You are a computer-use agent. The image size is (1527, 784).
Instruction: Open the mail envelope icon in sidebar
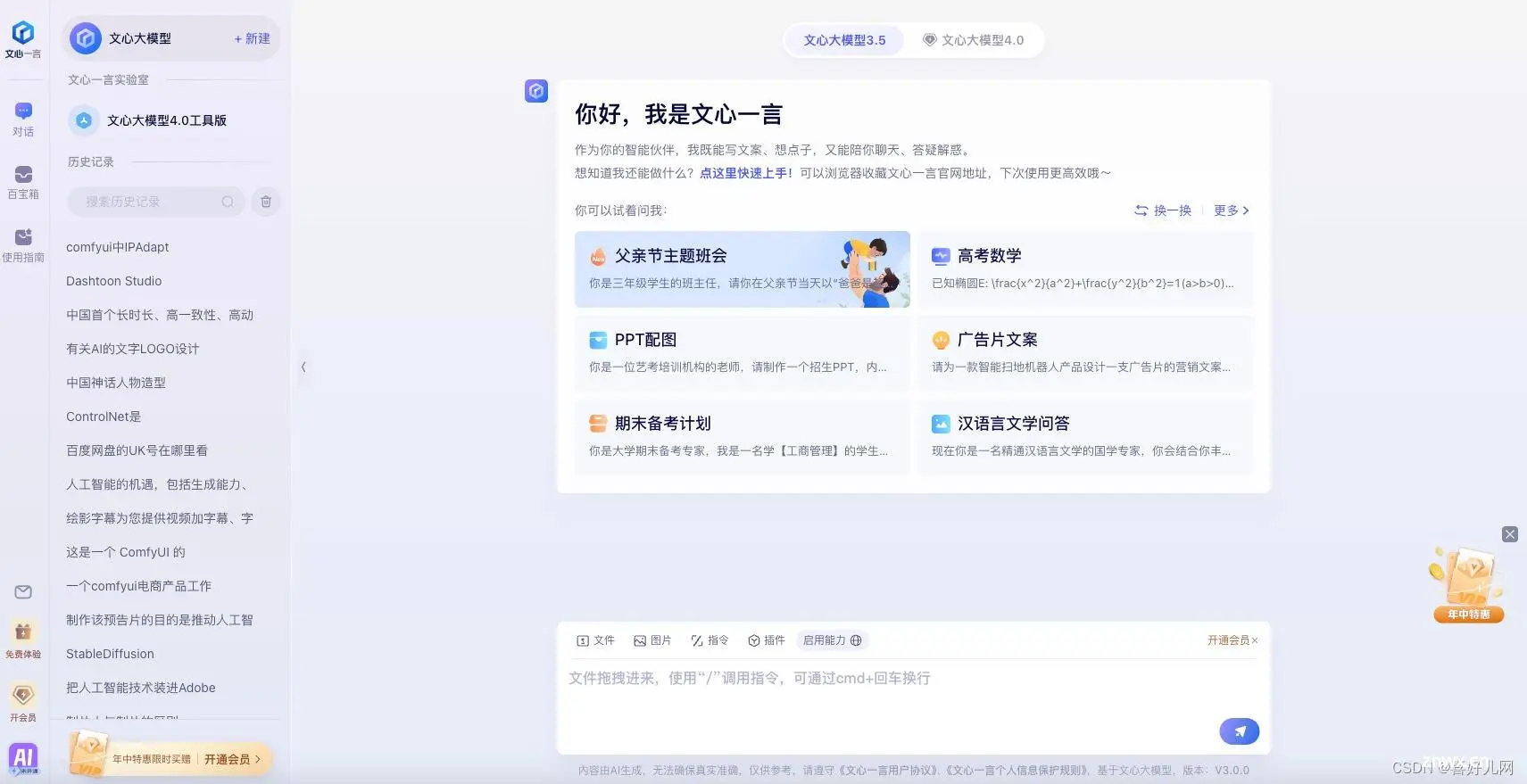[23, 592]
